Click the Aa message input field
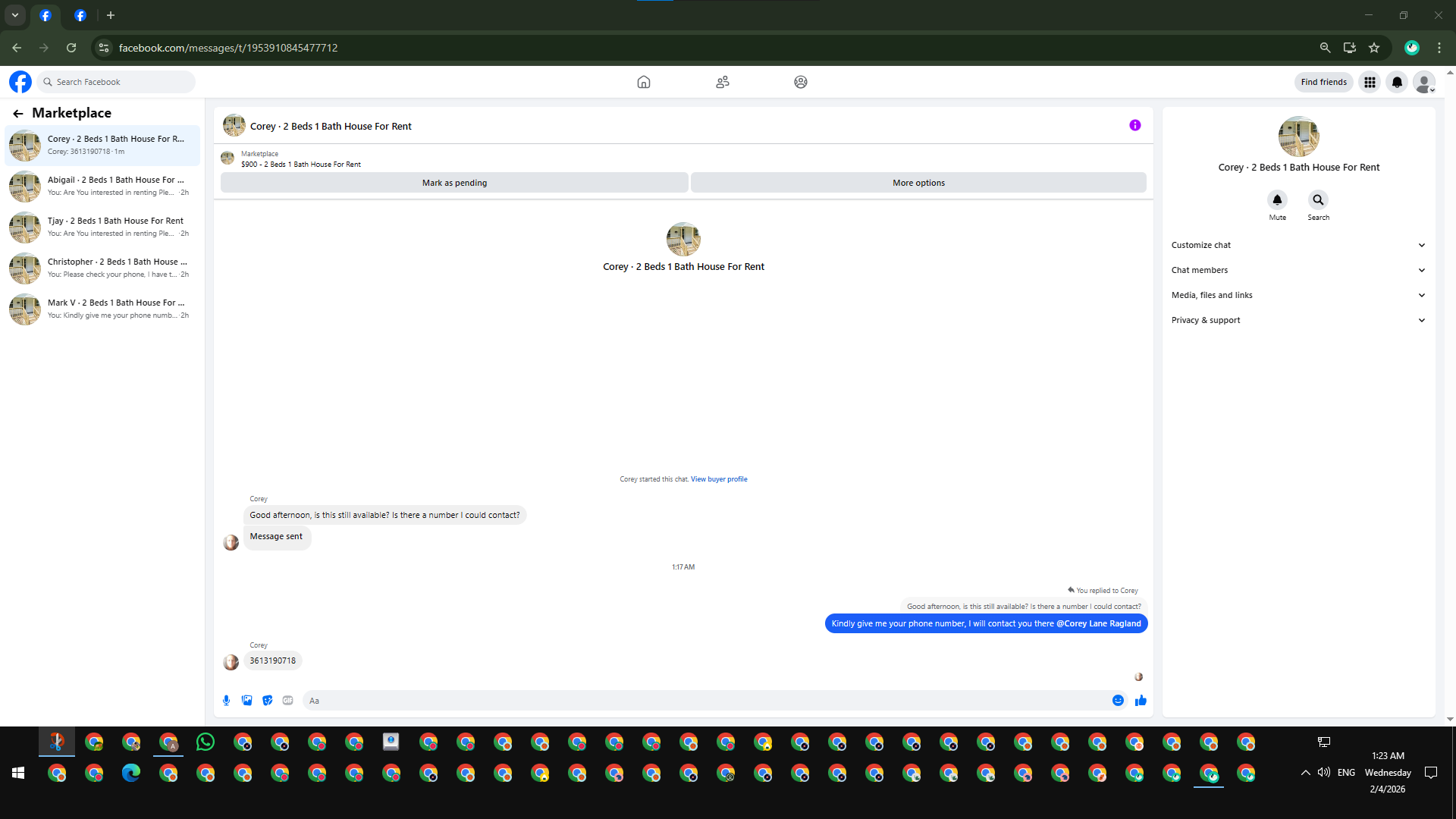The height and width of the screenshot is (819, 1456). pyautogui.click(x=705, y=701)
